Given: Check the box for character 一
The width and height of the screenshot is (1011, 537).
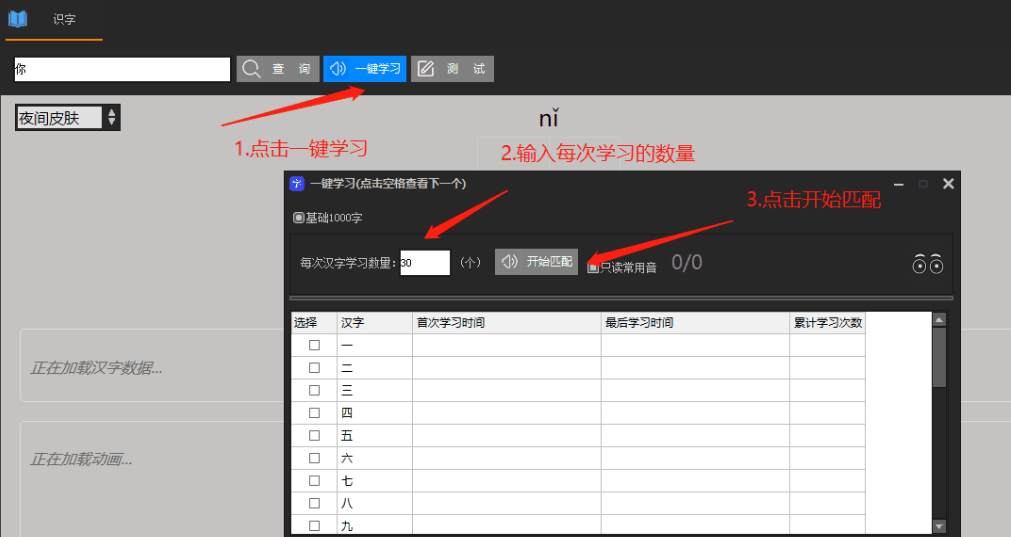Looking at the screenshot, I should 314,345.
